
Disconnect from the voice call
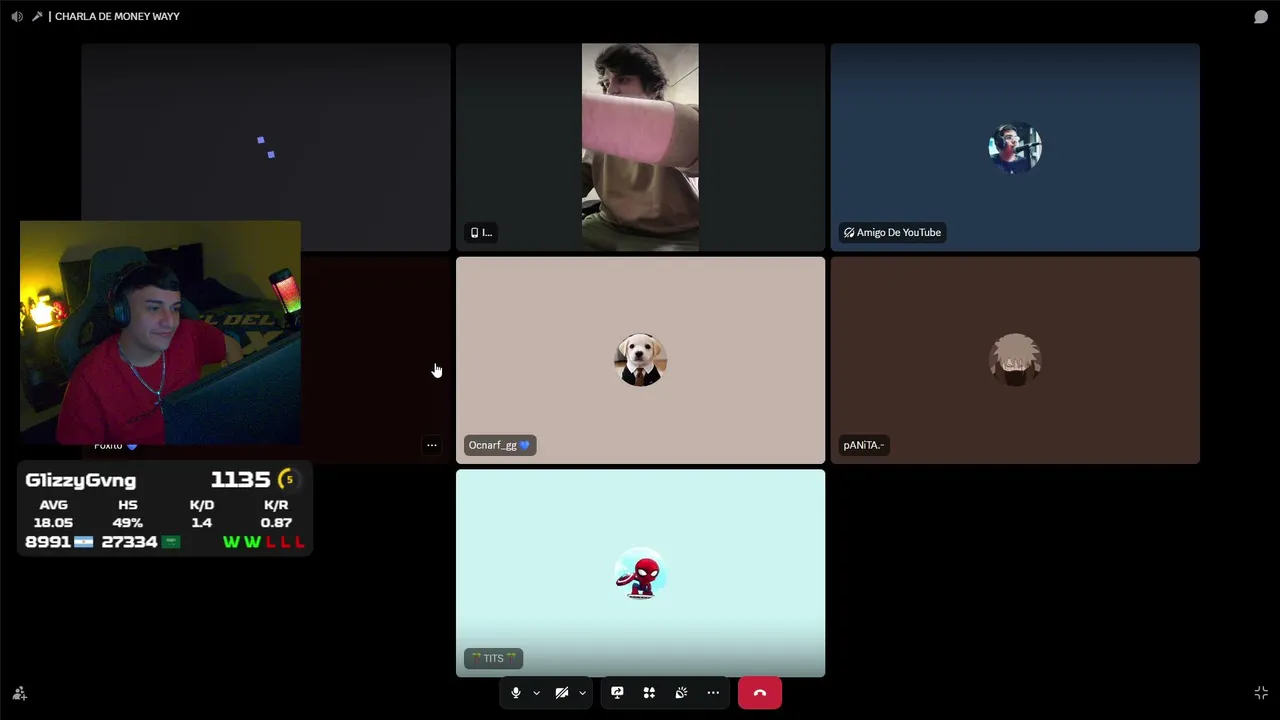pyautogui.click(x=760, y=693)
